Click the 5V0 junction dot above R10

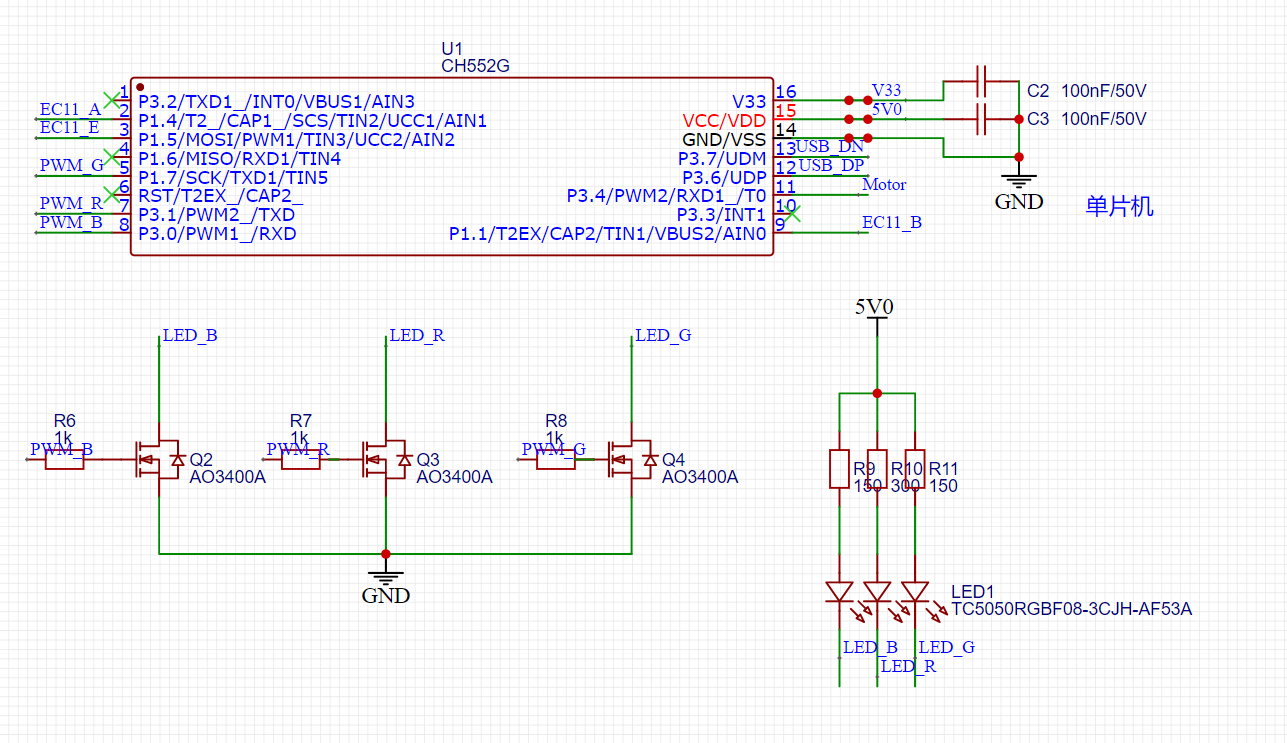(877, 393)
